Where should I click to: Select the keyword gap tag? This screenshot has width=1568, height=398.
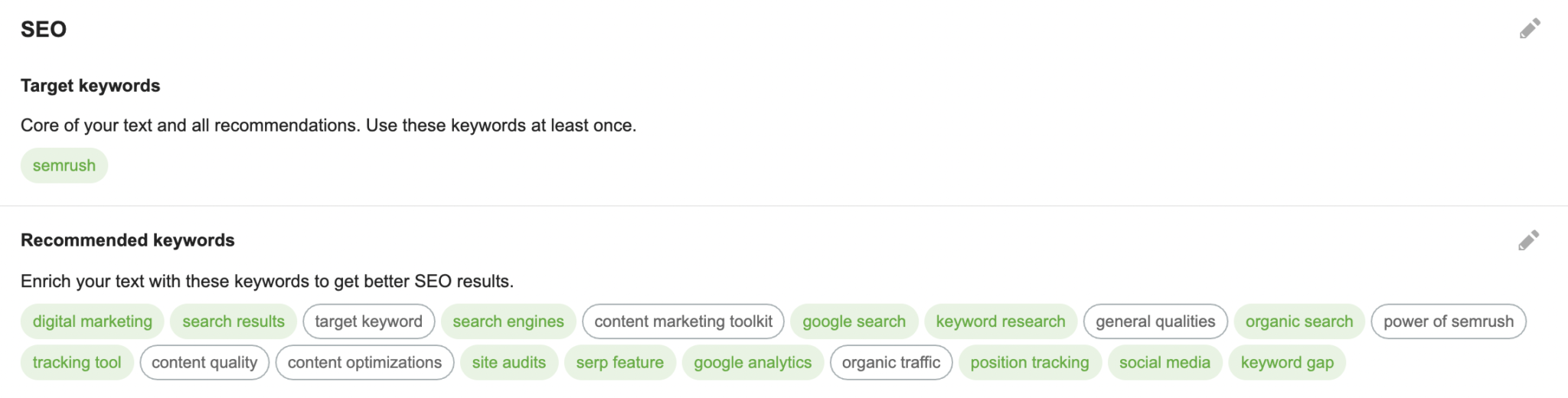pyautogui.click(x=1287, y=363)
